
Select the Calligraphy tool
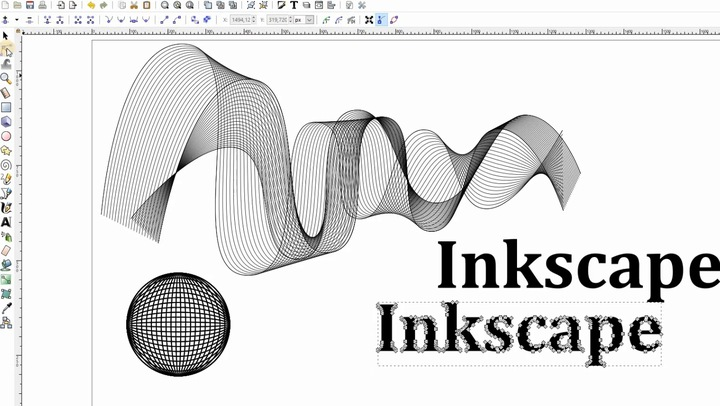point(6,208)
